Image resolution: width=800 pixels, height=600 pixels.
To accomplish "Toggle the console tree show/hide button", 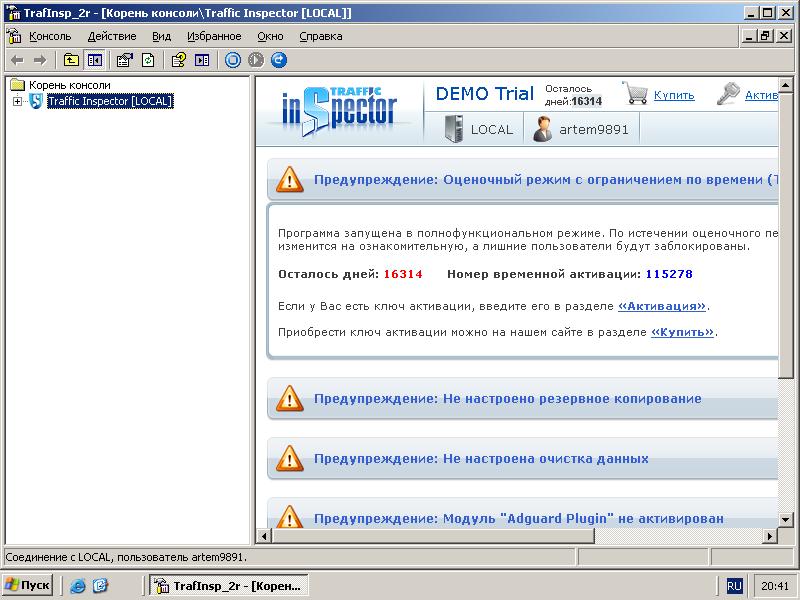I will [95, 60].
